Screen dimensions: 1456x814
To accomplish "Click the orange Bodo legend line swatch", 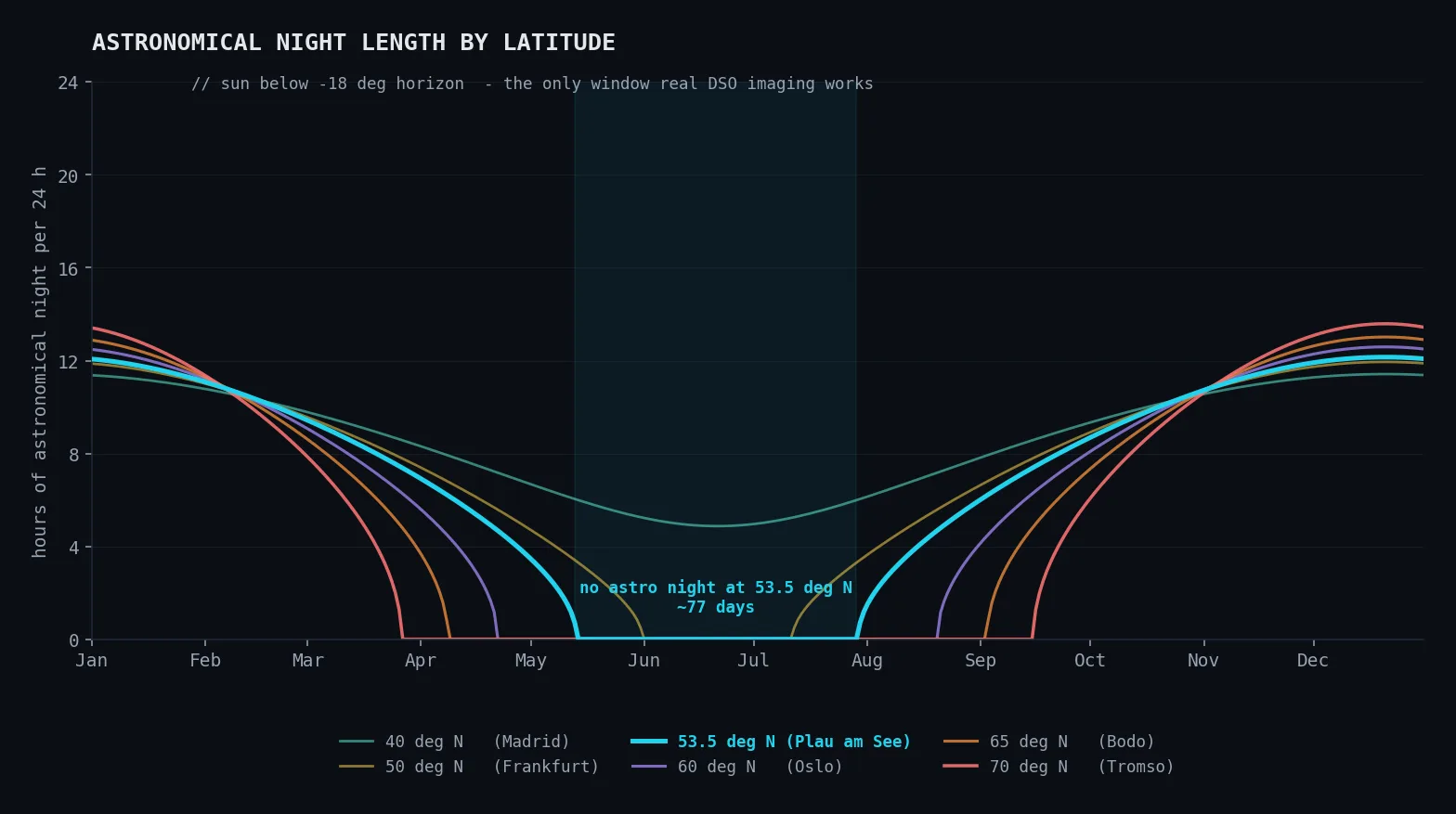I will click(x=961, y=742).
